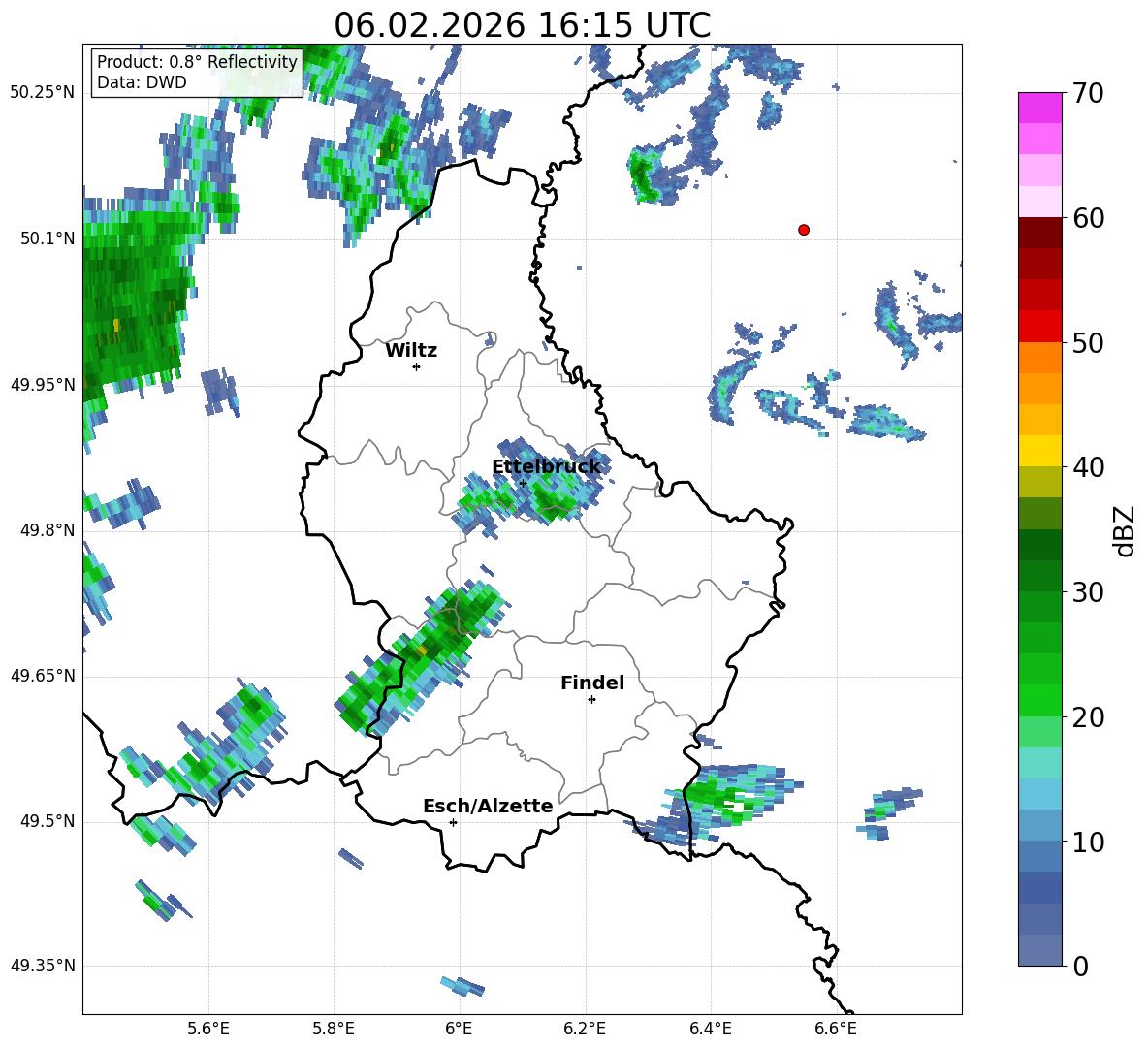
Task: Click the Ettelbruck cross marker
Action: pos(523,483)
